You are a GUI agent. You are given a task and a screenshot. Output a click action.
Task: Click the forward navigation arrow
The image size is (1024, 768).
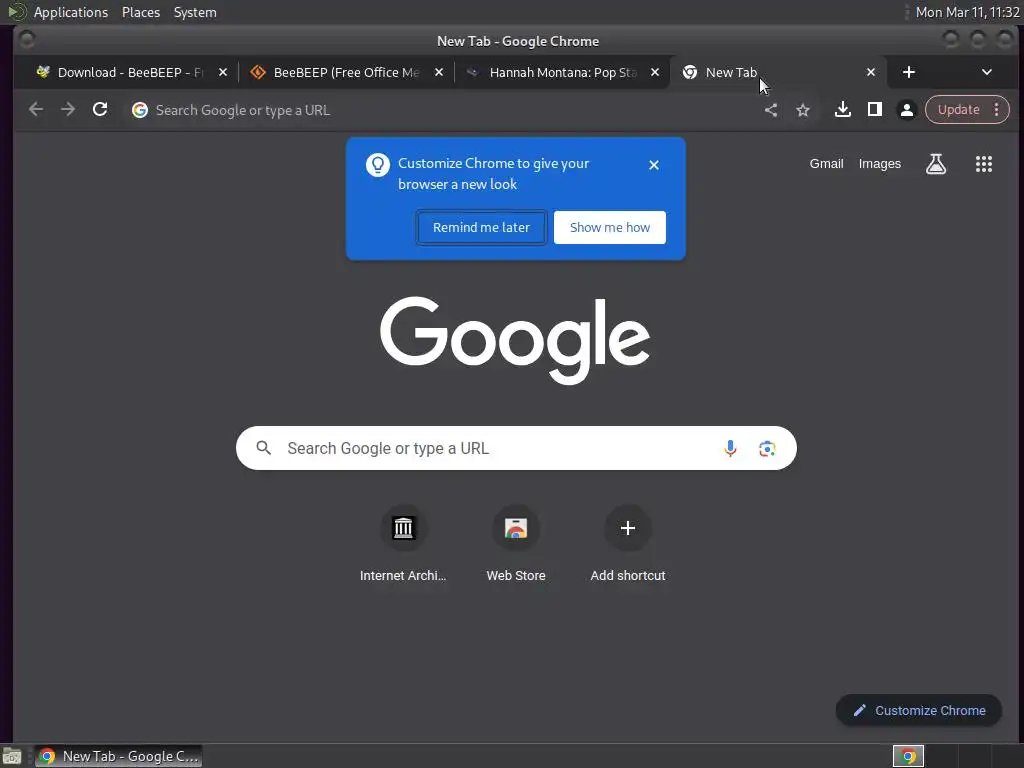pos(68,110)
